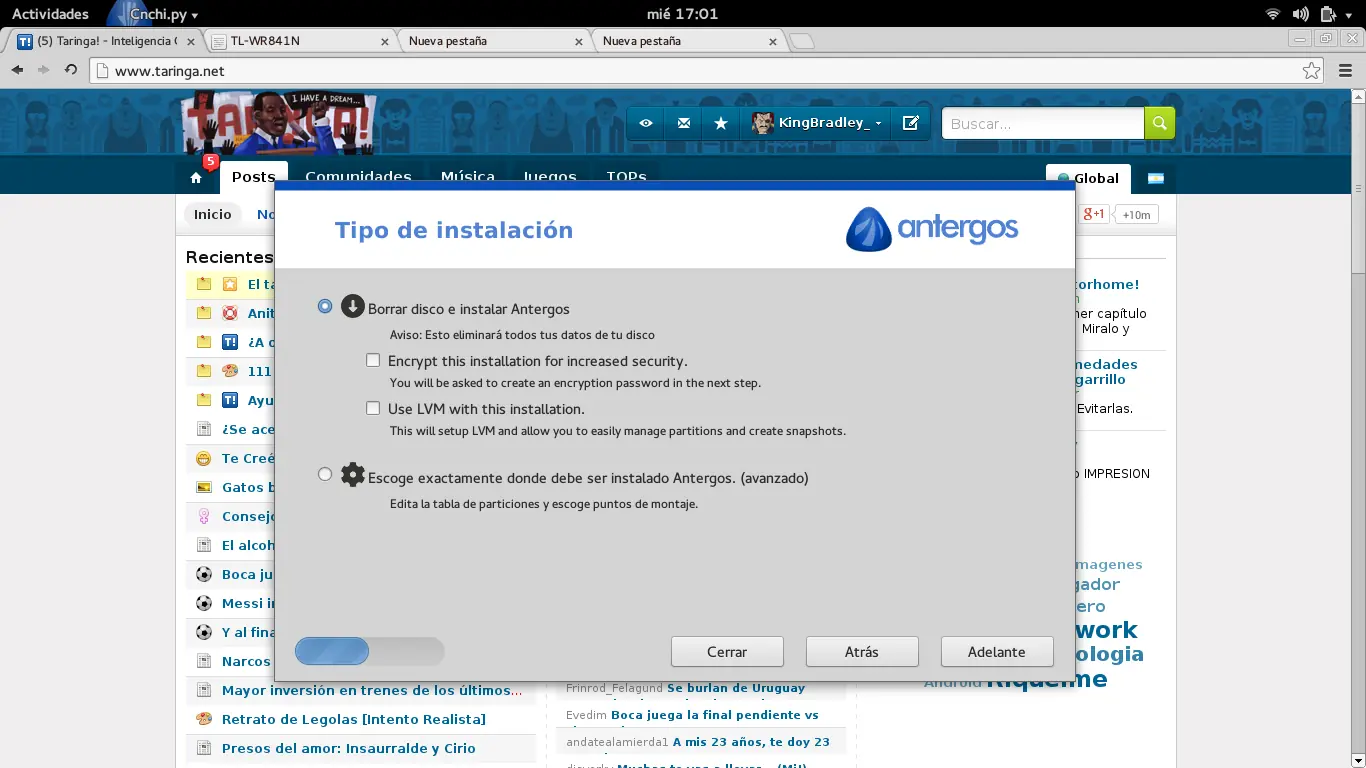Open the Evedim user profile link
This screenshot has height=768, width=1366.
click(x=586, y=715)
